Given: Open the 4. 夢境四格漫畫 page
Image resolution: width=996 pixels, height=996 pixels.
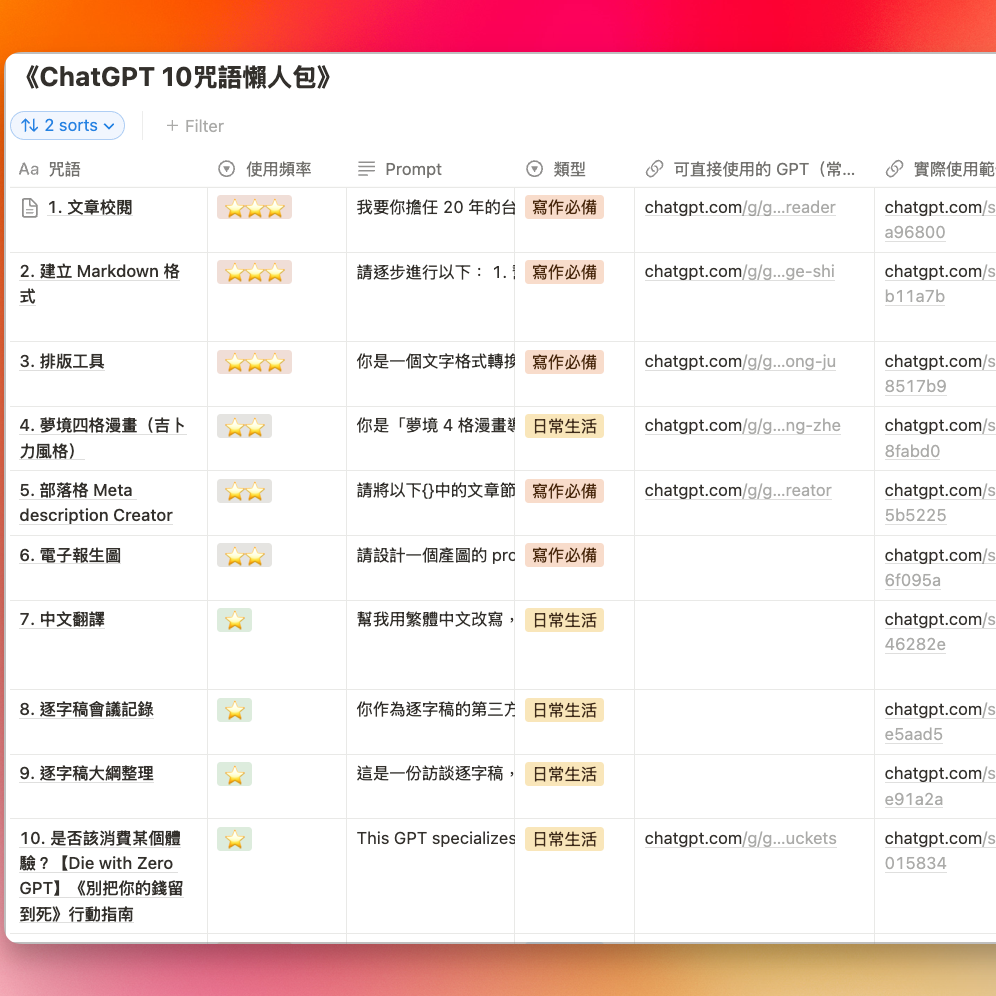Looking at the screenshot, I should (x=102, y=438).
